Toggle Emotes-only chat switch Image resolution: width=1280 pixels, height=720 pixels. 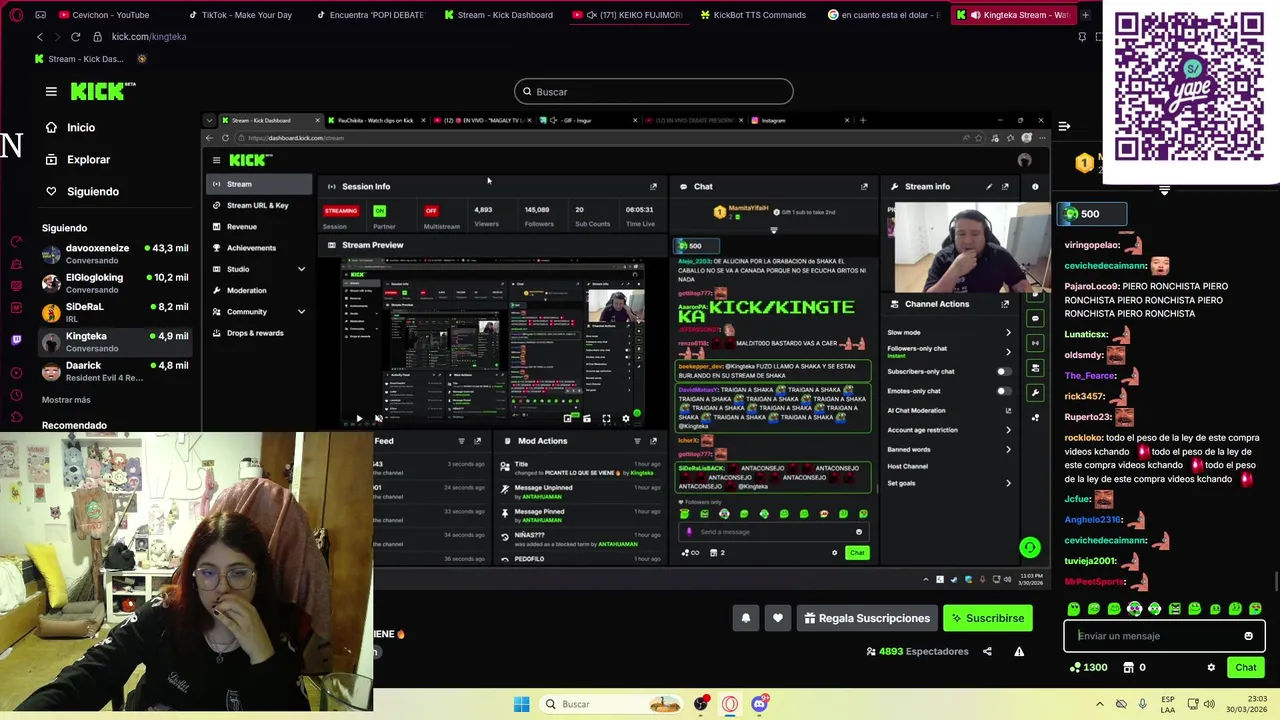point(1003,391)
